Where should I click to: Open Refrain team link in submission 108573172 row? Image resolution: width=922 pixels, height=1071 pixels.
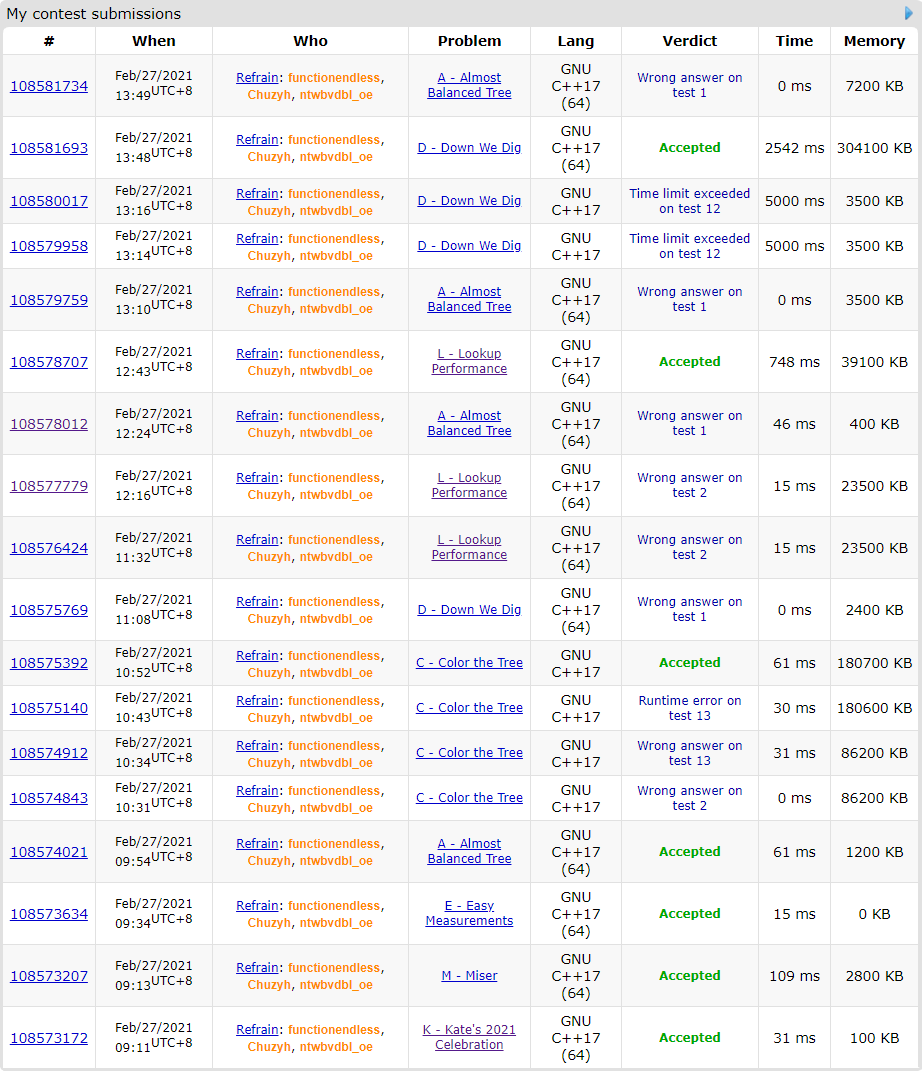point(257,1030)
